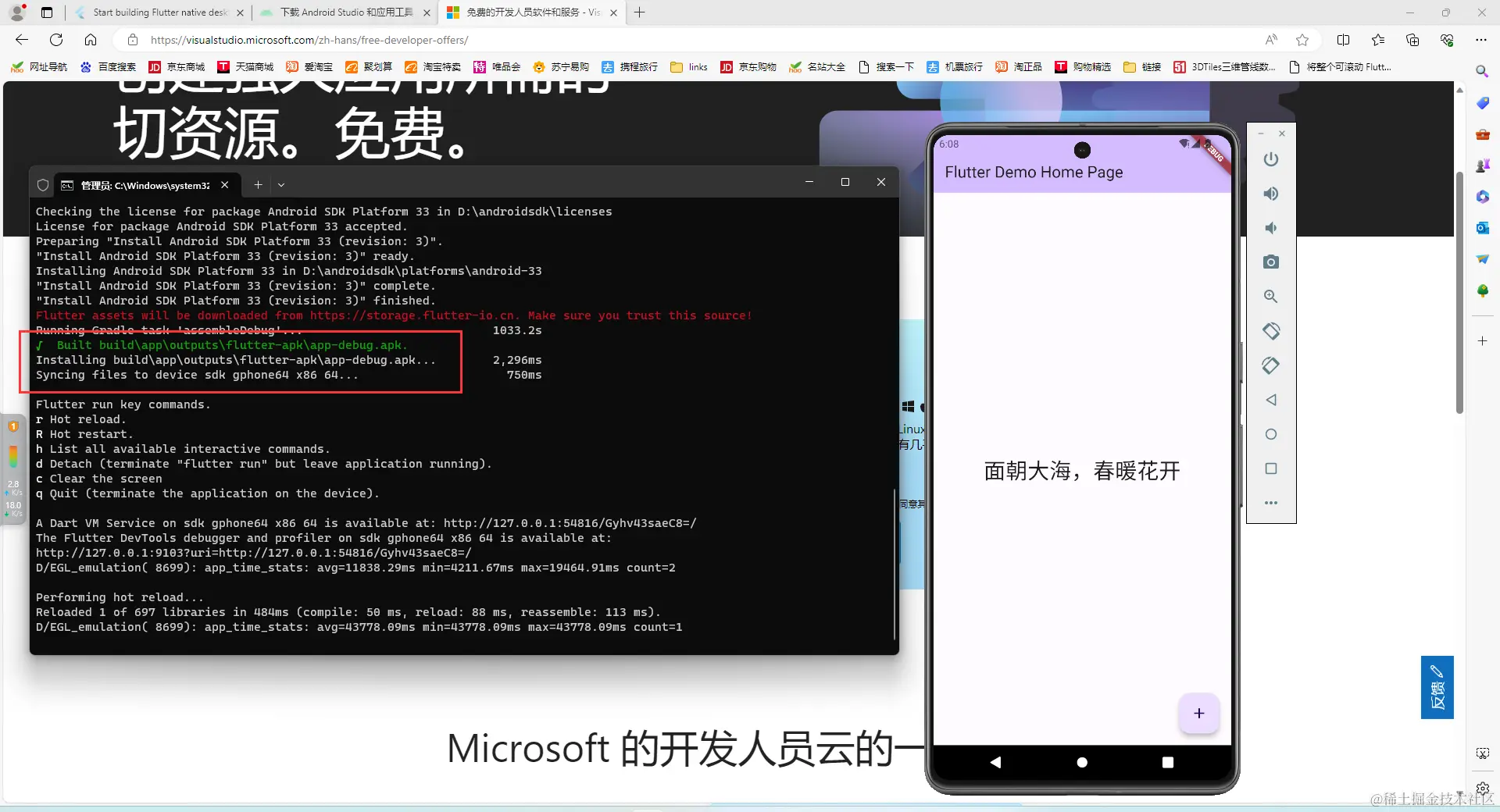
Task: Add a sidebar app with the plus
Action: point(1482,341)
